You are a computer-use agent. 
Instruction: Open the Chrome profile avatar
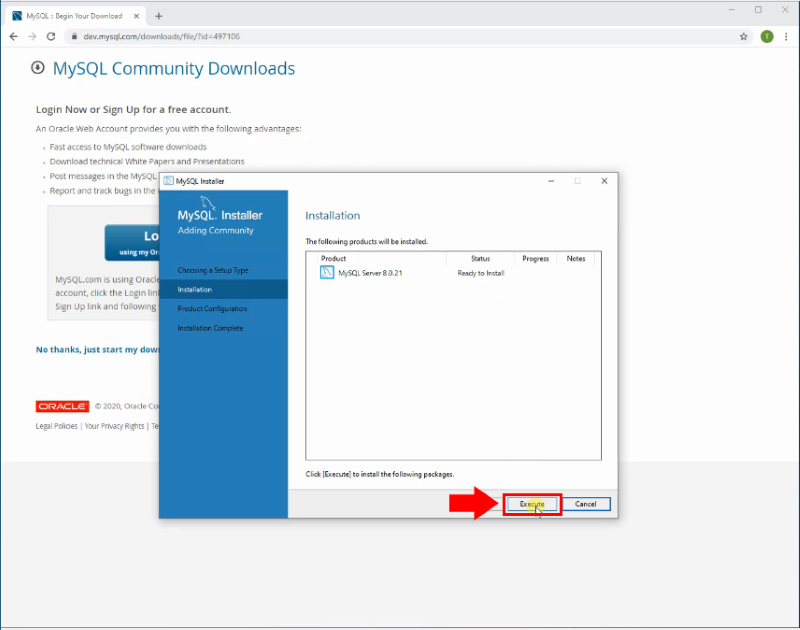766,36
